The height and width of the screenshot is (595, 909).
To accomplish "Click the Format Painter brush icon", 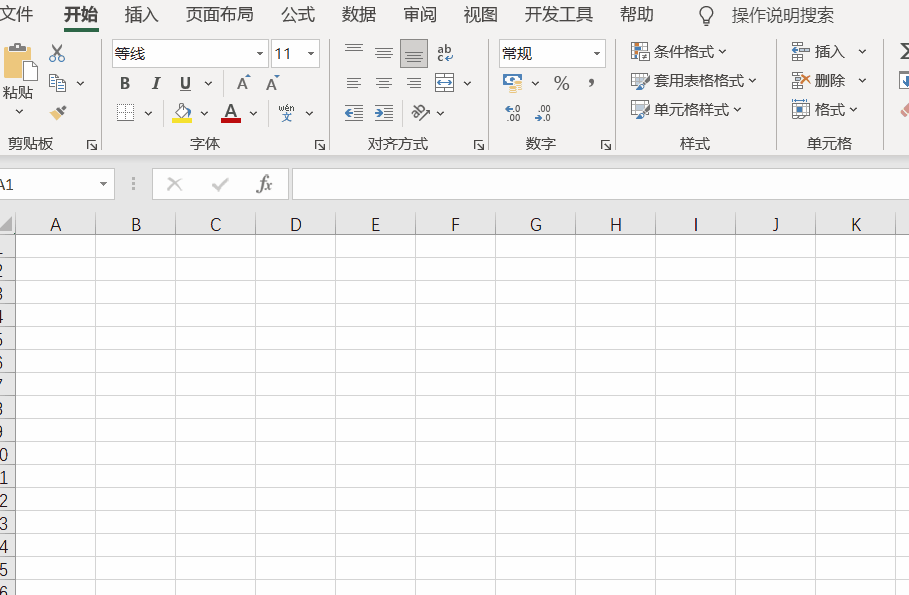I will point(57,112).
